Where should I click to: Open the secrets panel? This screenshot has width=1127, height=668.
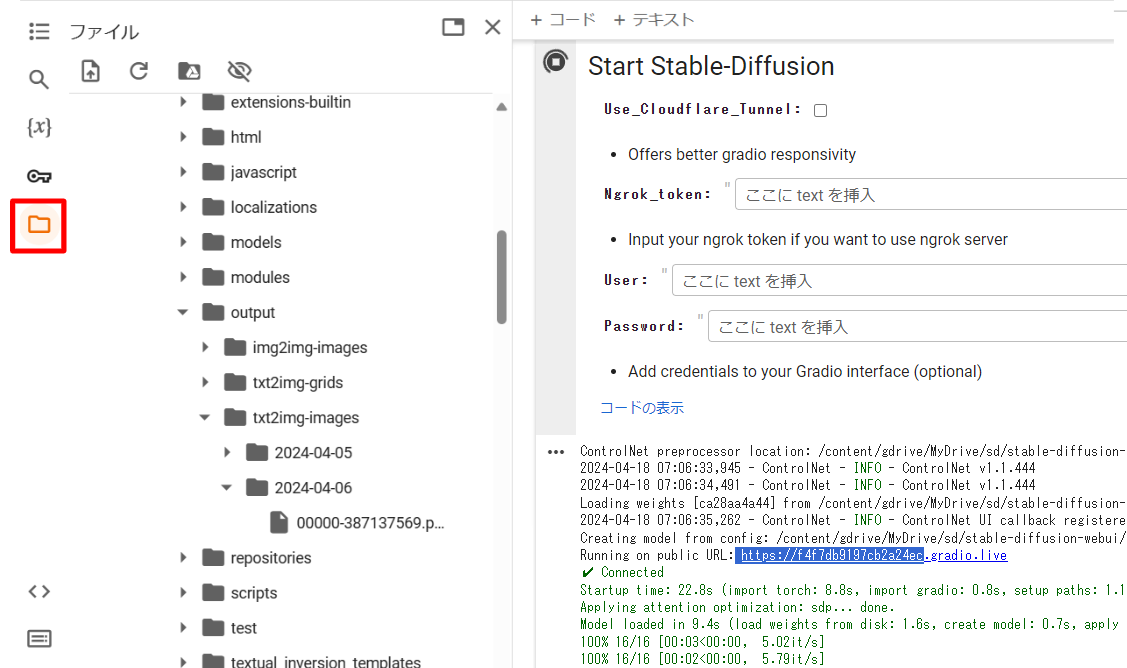point(39,175)
